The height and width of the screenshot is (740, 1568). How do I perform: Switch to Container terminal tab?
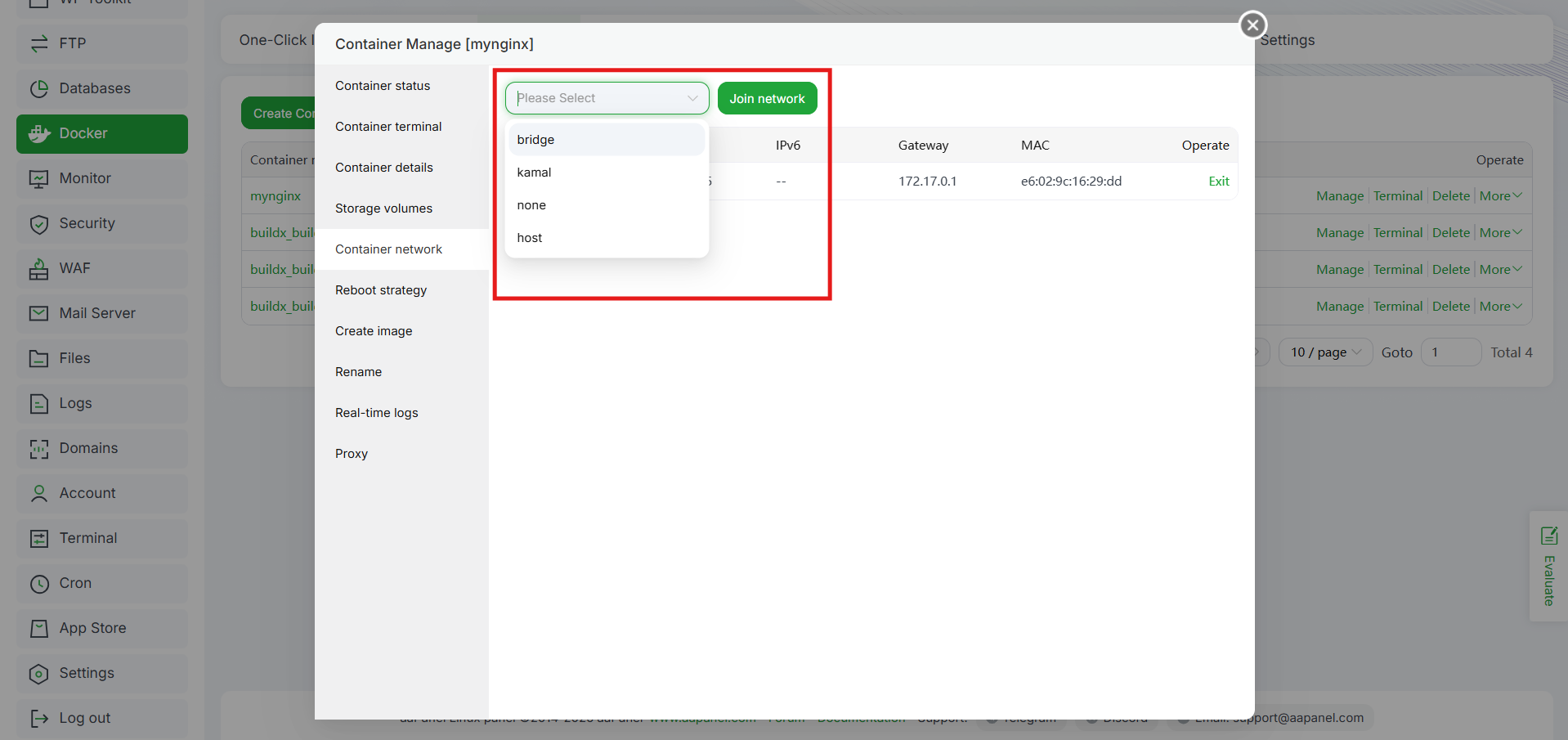pos(401,127)
